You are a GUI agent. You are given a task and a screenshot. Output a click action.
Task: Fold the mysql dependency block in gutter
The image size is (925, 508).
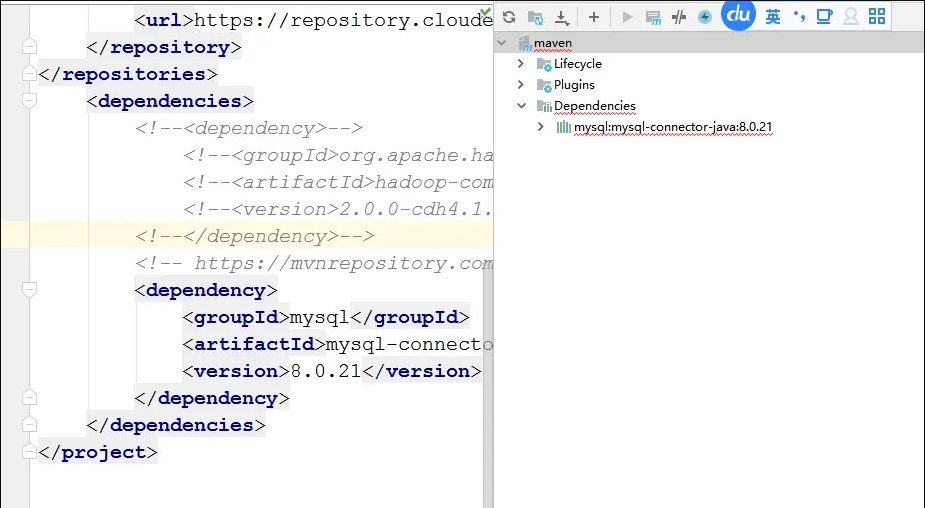[x=29, y=290]
